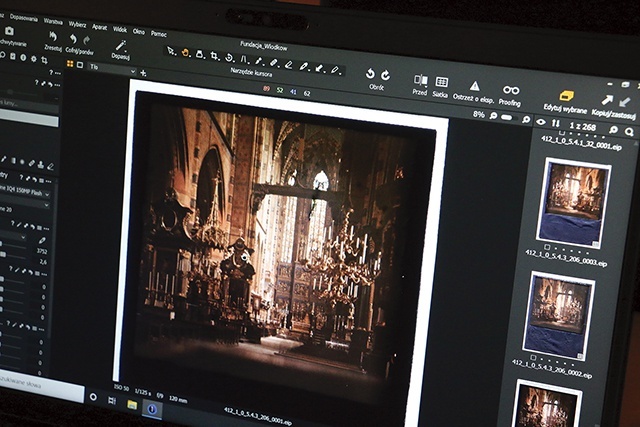Open Cortana circle on taskbar

(x=93, y=397)
